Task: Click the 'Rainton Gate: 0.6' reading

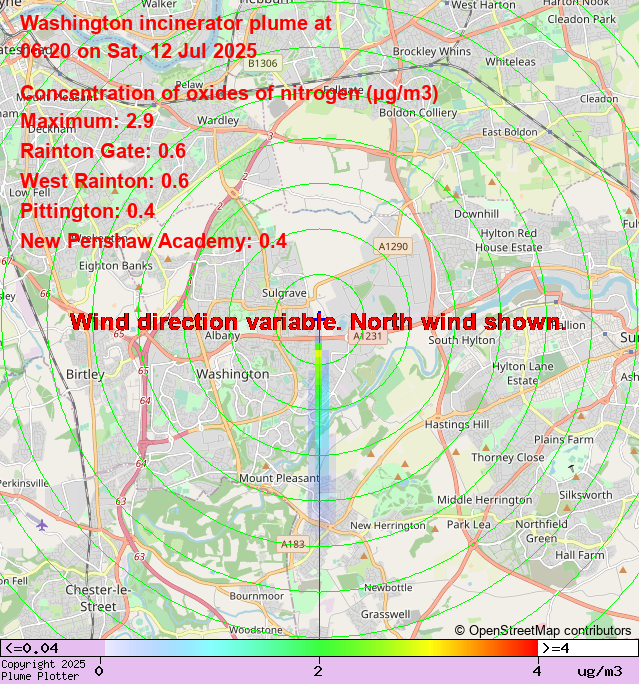Action: pyautogui.click(x=103, y=151)
